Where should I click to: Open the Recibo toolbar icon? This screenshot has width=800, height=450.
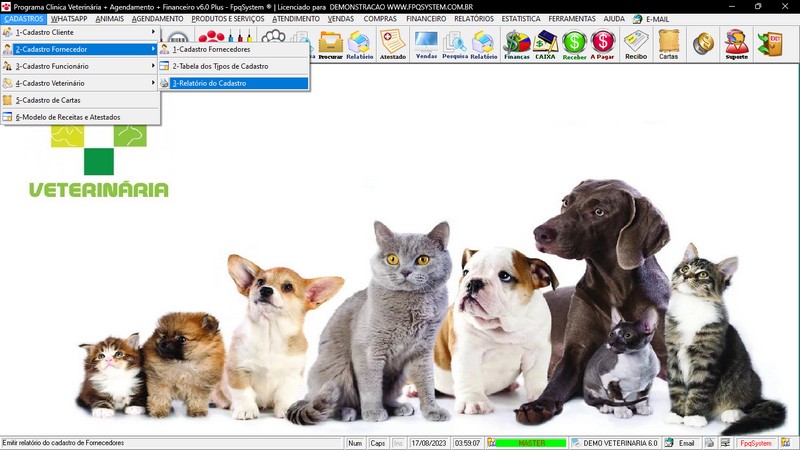tap(636, 45)
